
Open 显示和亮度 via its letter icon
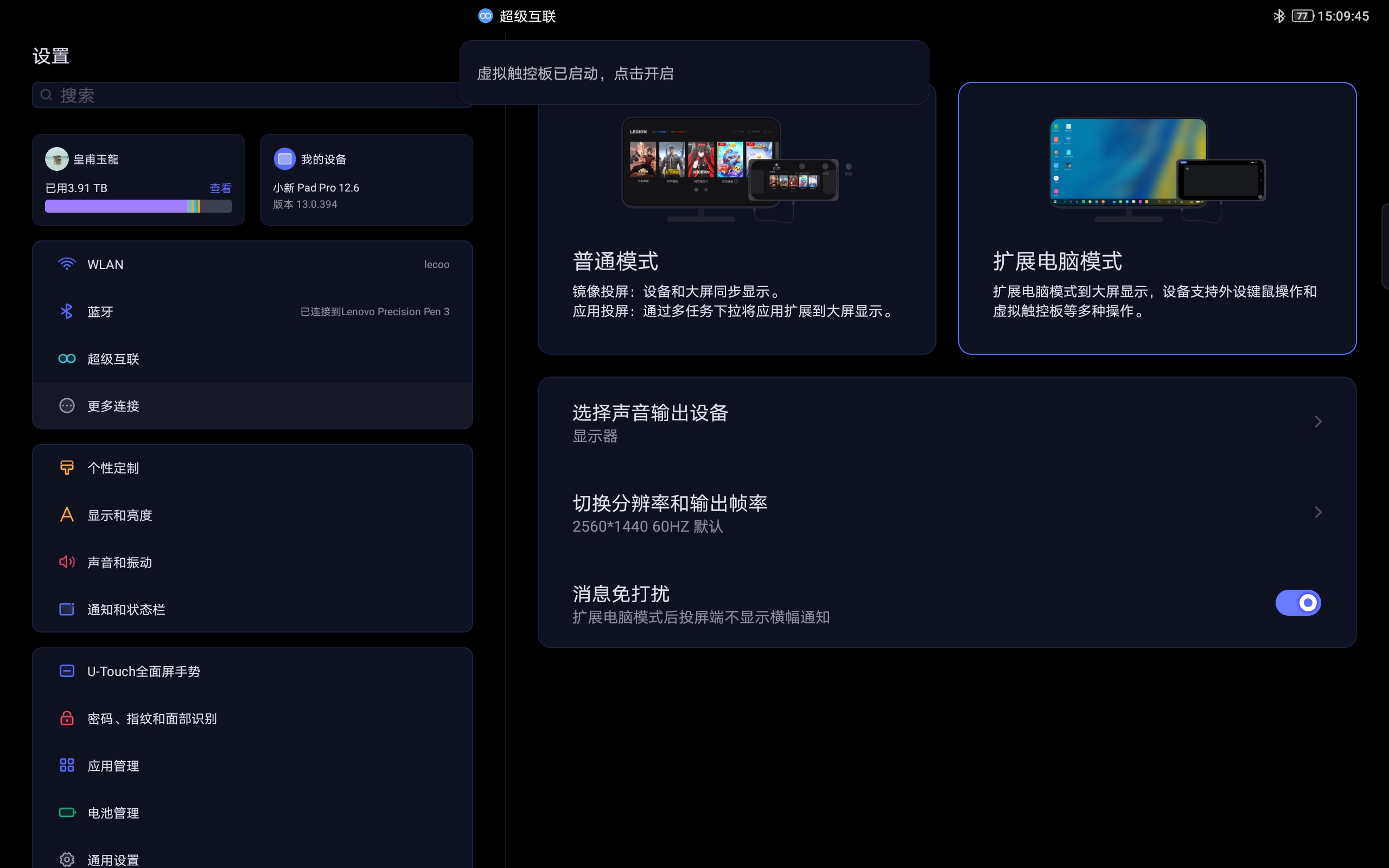point(67,515)
